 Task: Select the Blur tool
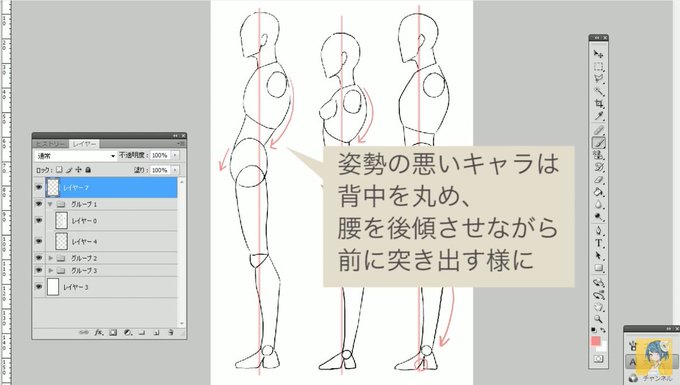[x=598, y=204]
